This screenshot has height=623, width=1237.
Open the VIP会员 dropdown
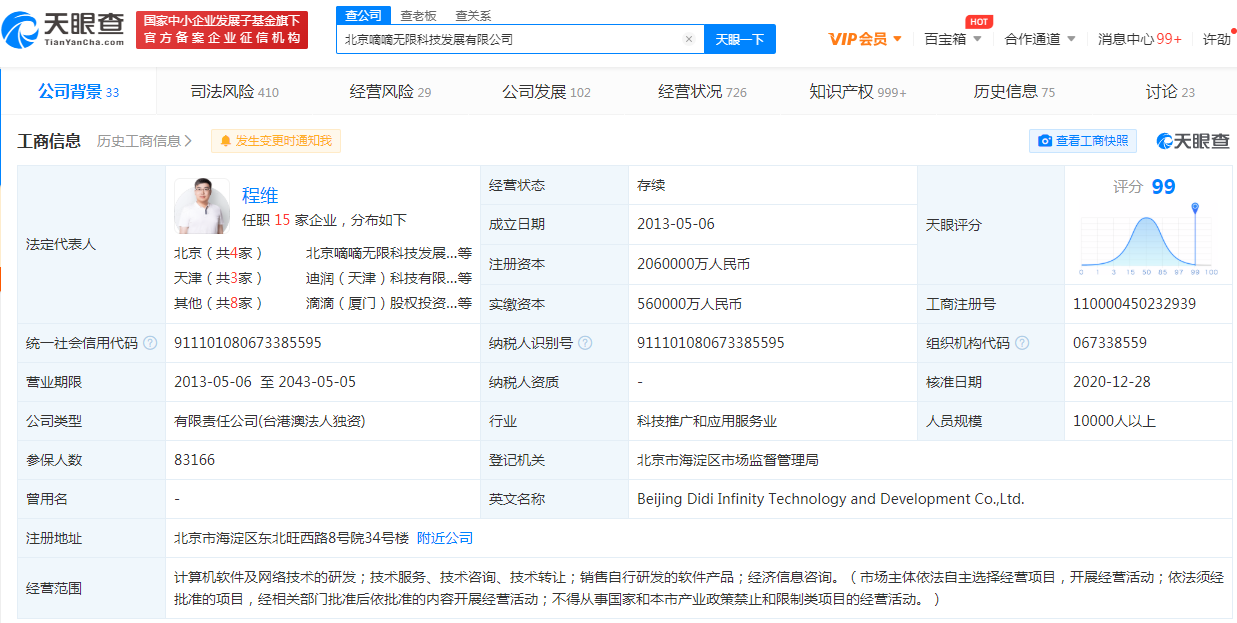click(x=865, y=39)
